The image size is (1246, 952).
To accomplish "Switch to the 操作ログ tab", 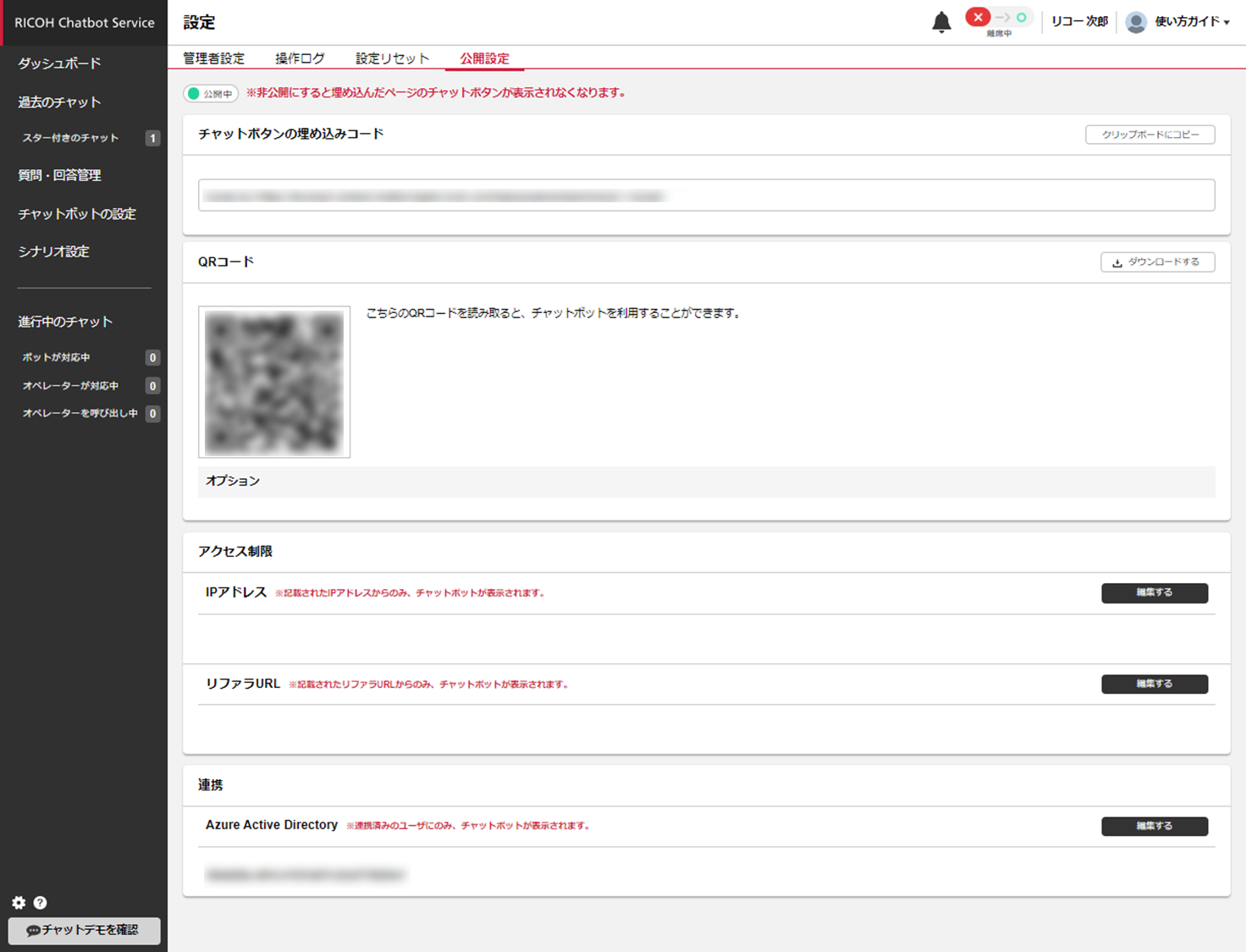I will point(300,58).
